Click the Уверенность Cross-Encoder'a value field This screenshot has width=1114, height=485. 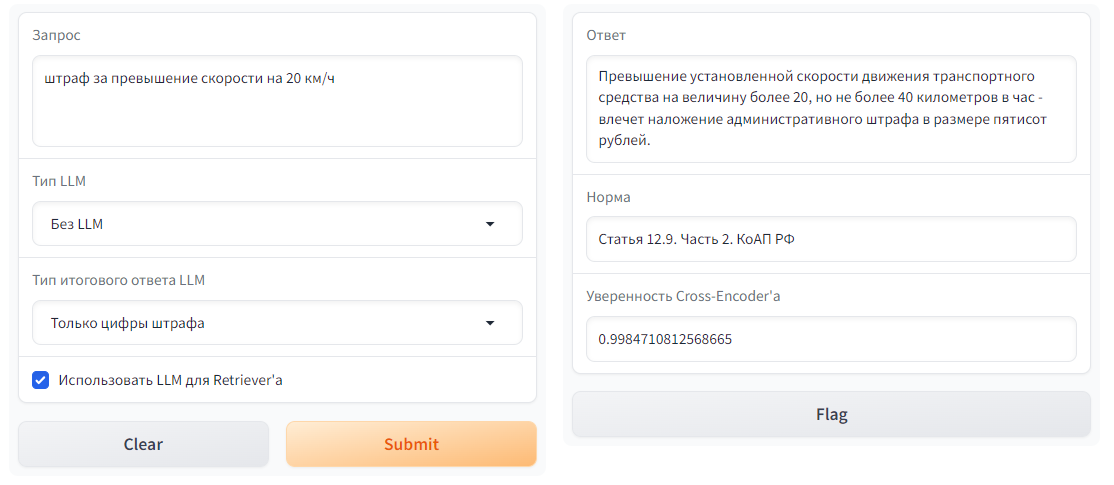click(831, 339)
